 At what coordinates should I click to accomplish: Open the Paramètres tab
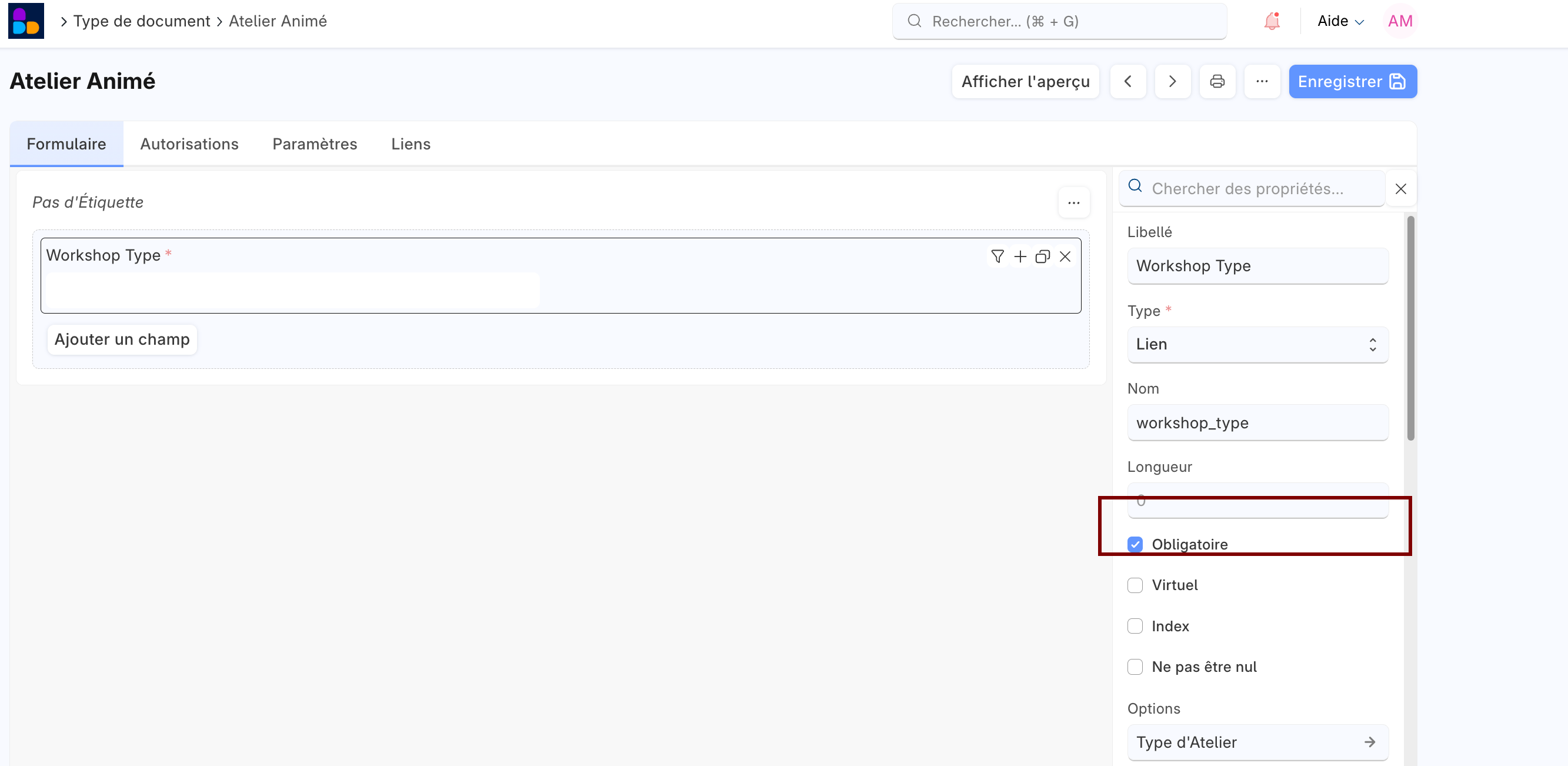click(315, 144)
